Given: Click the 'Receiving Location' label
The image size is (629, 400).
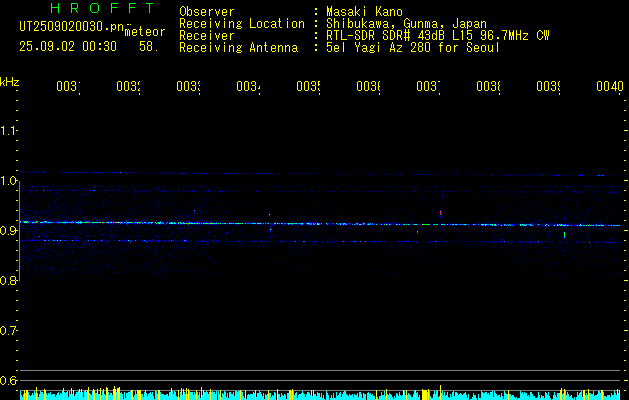Looking at the screenshot, I should click(242, 24).
